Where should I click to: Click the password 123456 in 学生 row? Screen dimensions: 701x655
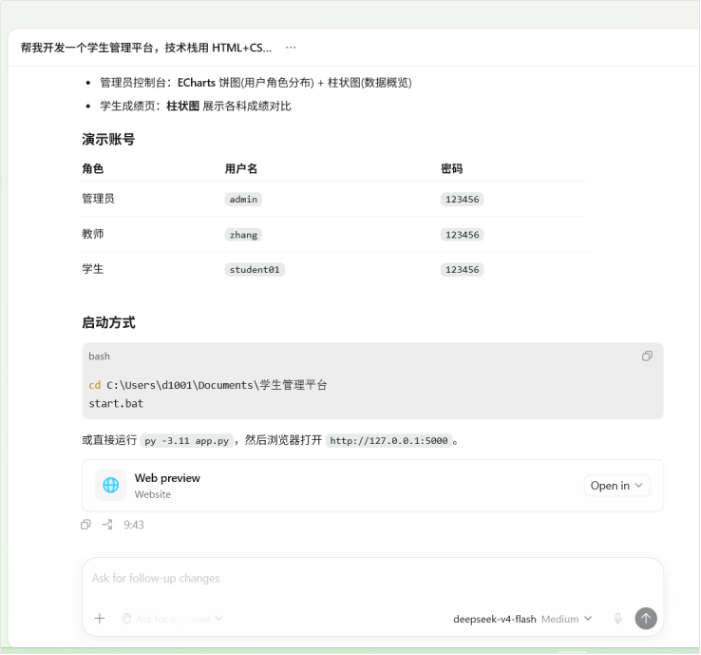click(462, 270)
